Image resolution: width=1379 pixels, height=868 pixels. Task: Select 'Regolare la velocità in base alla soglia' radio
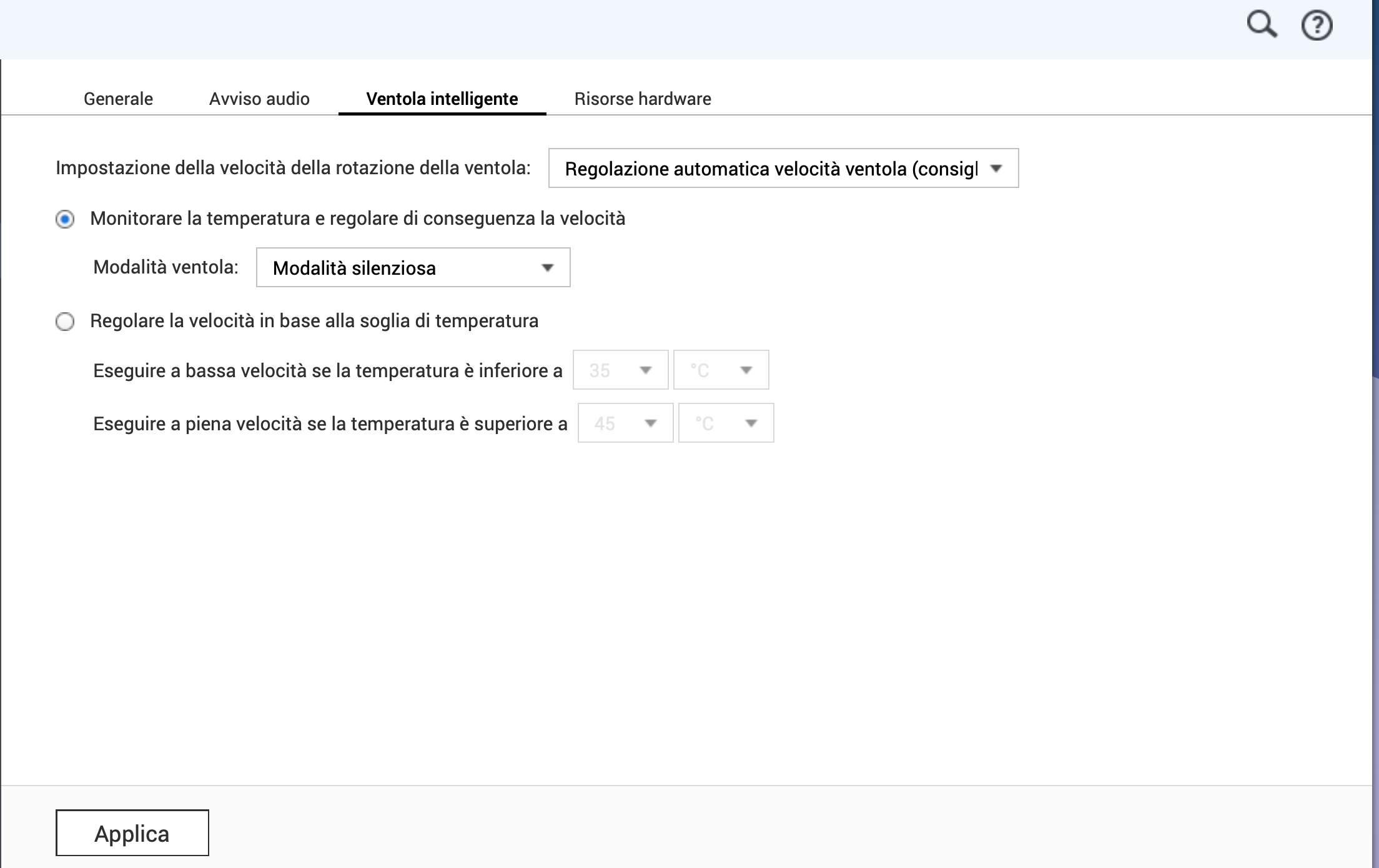tap(65, 322)
